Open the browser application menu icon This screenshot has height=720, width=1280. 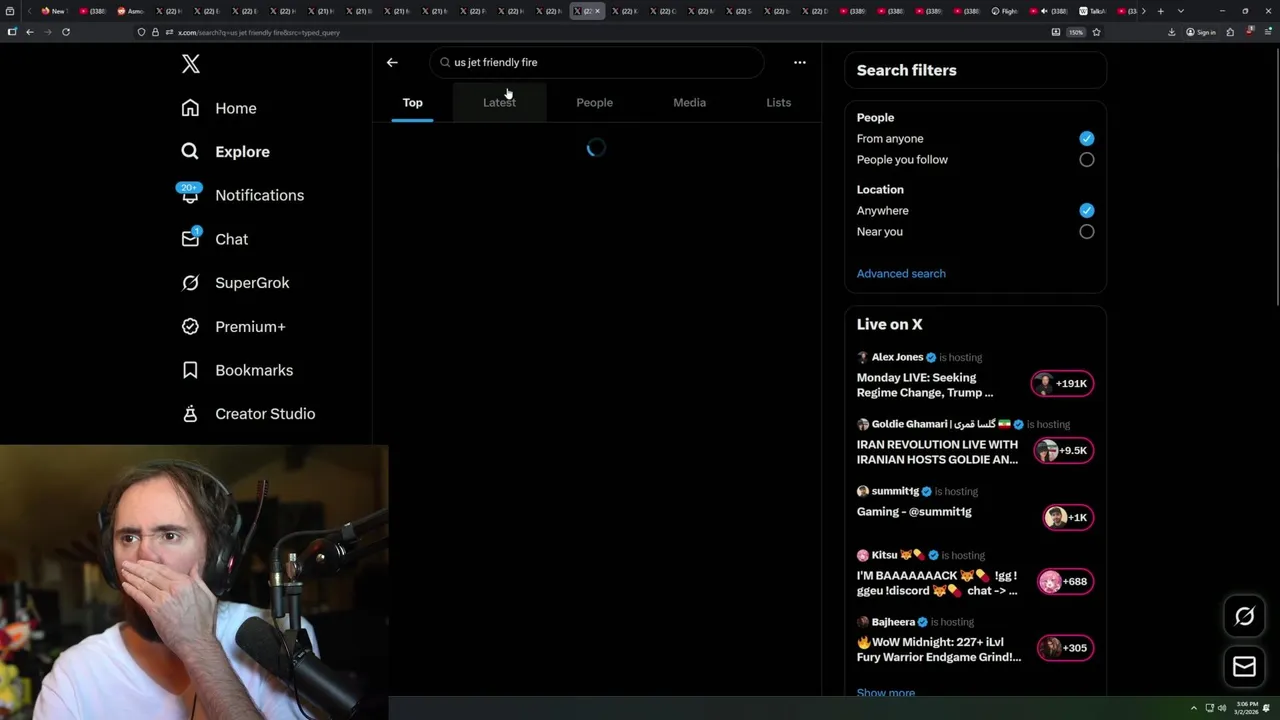(x=1268, y=32)
